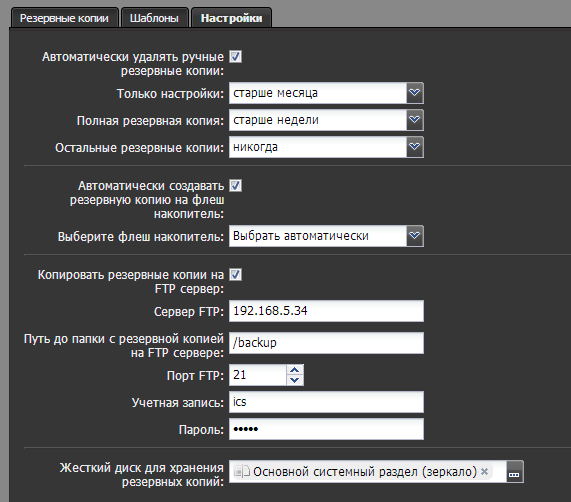Switch to the Резервные копии tab
The width and height of the screenshot is (571, 502).
[64, 18]
